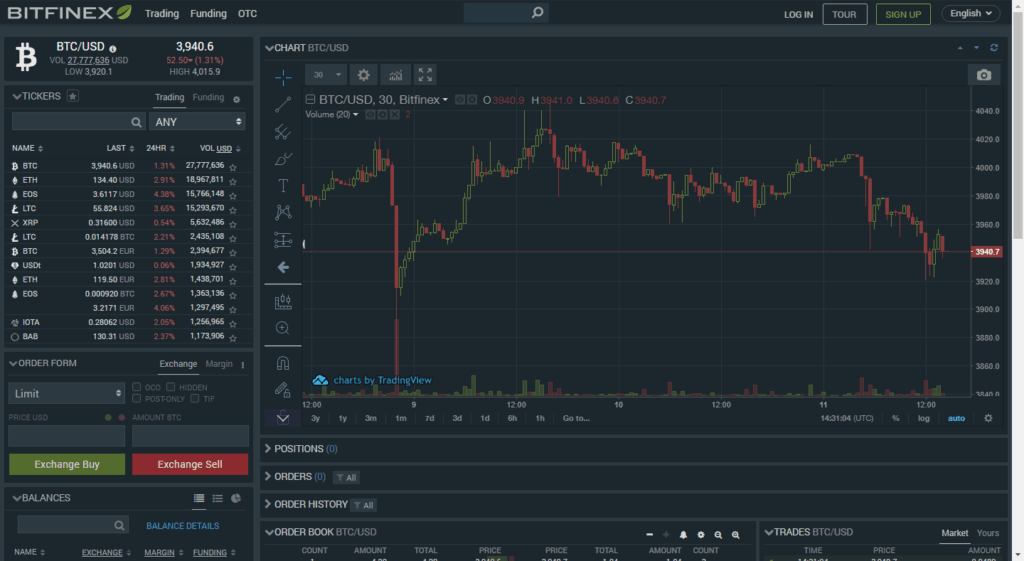Click order book alert bell icon
Screen dimensions: 1024x561
(683, 535)
